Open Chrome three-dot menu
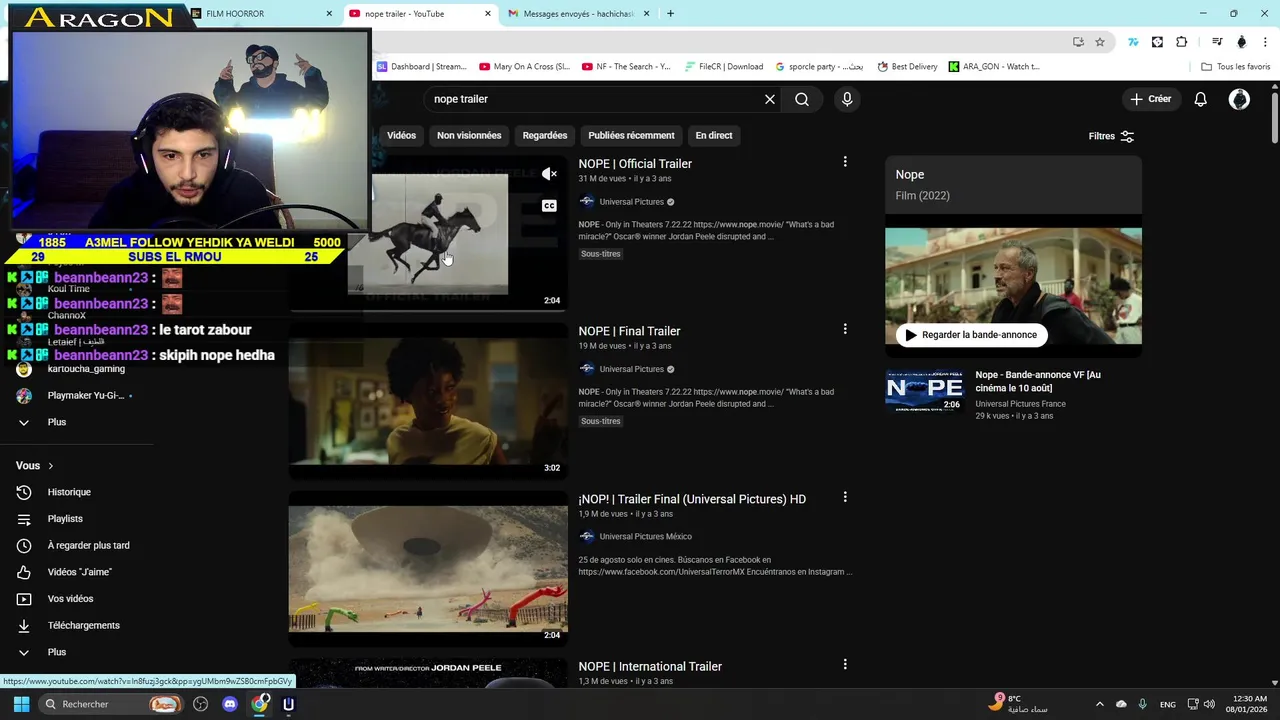The image size is (1280, 720). 1266,42
